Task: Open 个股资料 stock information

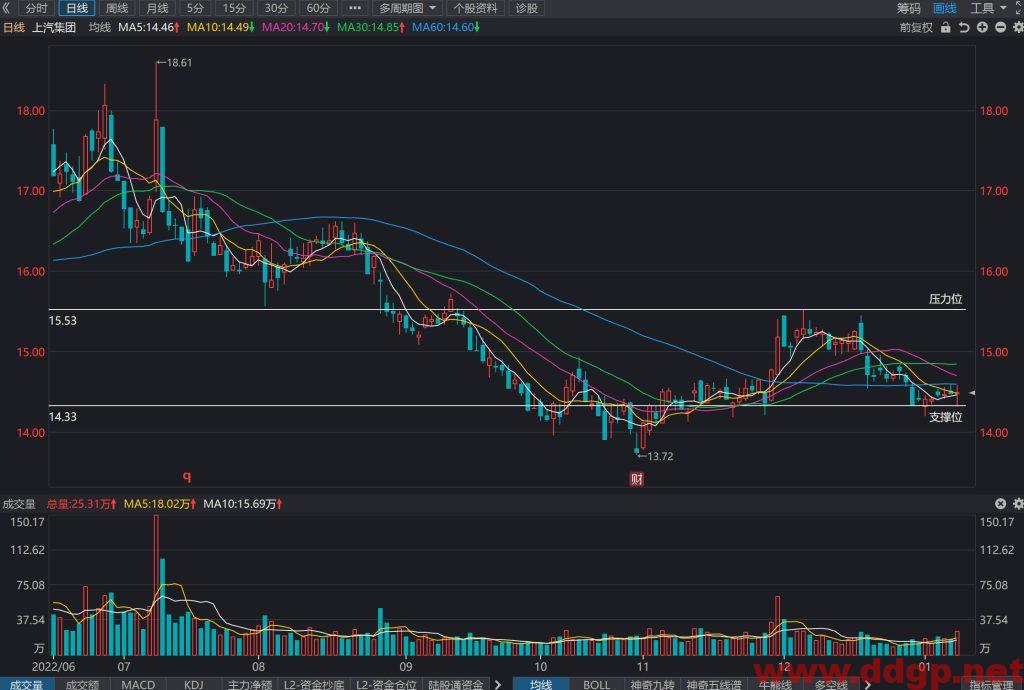Action: [x=475, y=8]
